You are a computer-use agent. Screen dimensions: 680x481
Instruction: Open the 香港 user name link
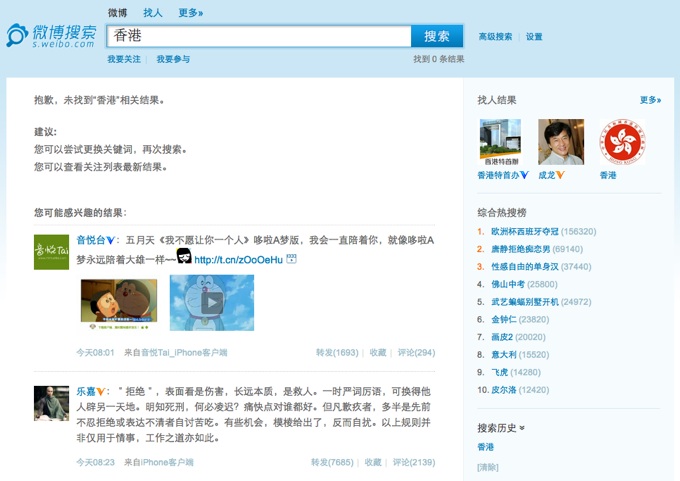(x=608, y=175)
